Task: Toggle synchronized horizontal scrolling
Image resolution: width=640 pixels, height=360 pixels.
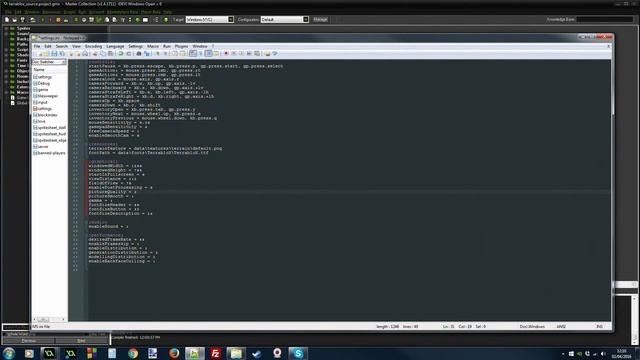Action: 182,53
